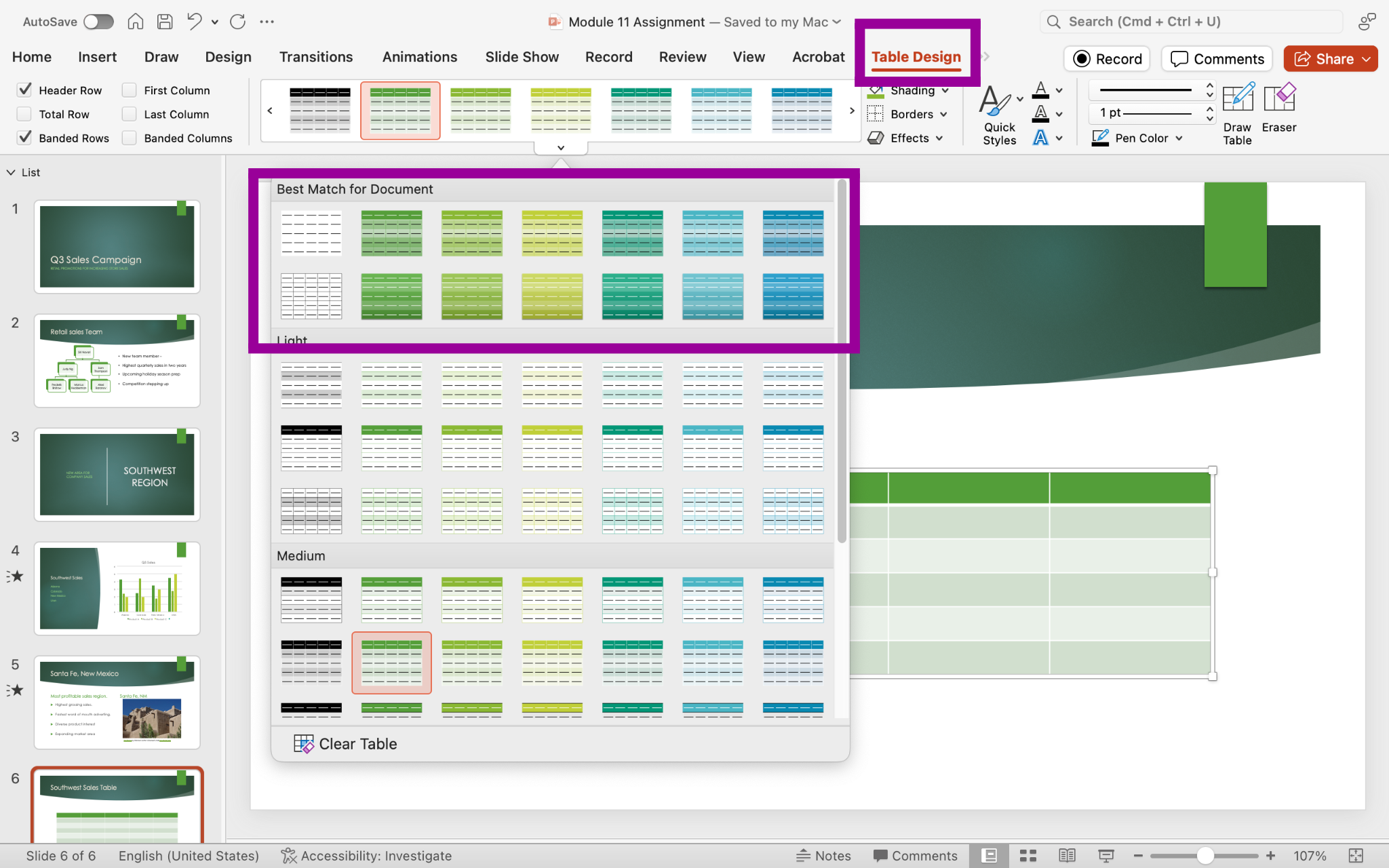Collapse the table styles gallery chevron
The height and width of the screenshot is (868, 1389).
(x=561, y=148)
